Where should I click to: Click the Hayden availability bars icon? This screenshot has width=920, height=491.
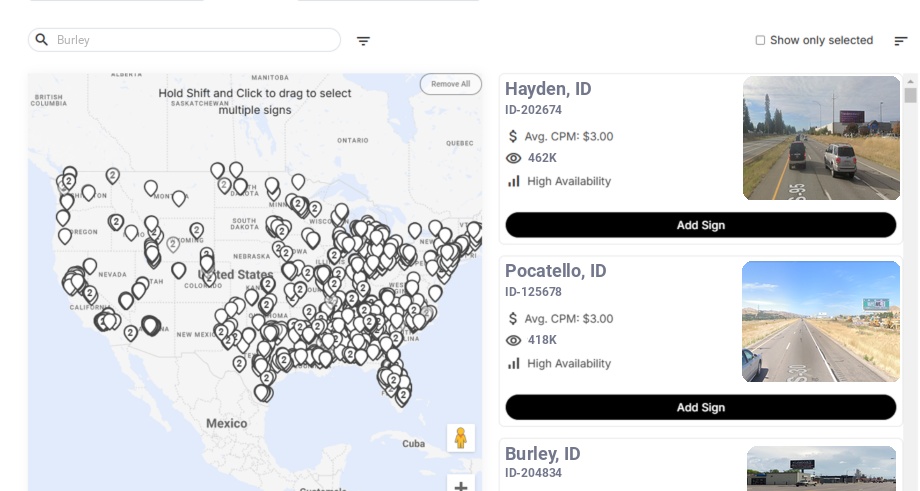click(x=514, y=181)
